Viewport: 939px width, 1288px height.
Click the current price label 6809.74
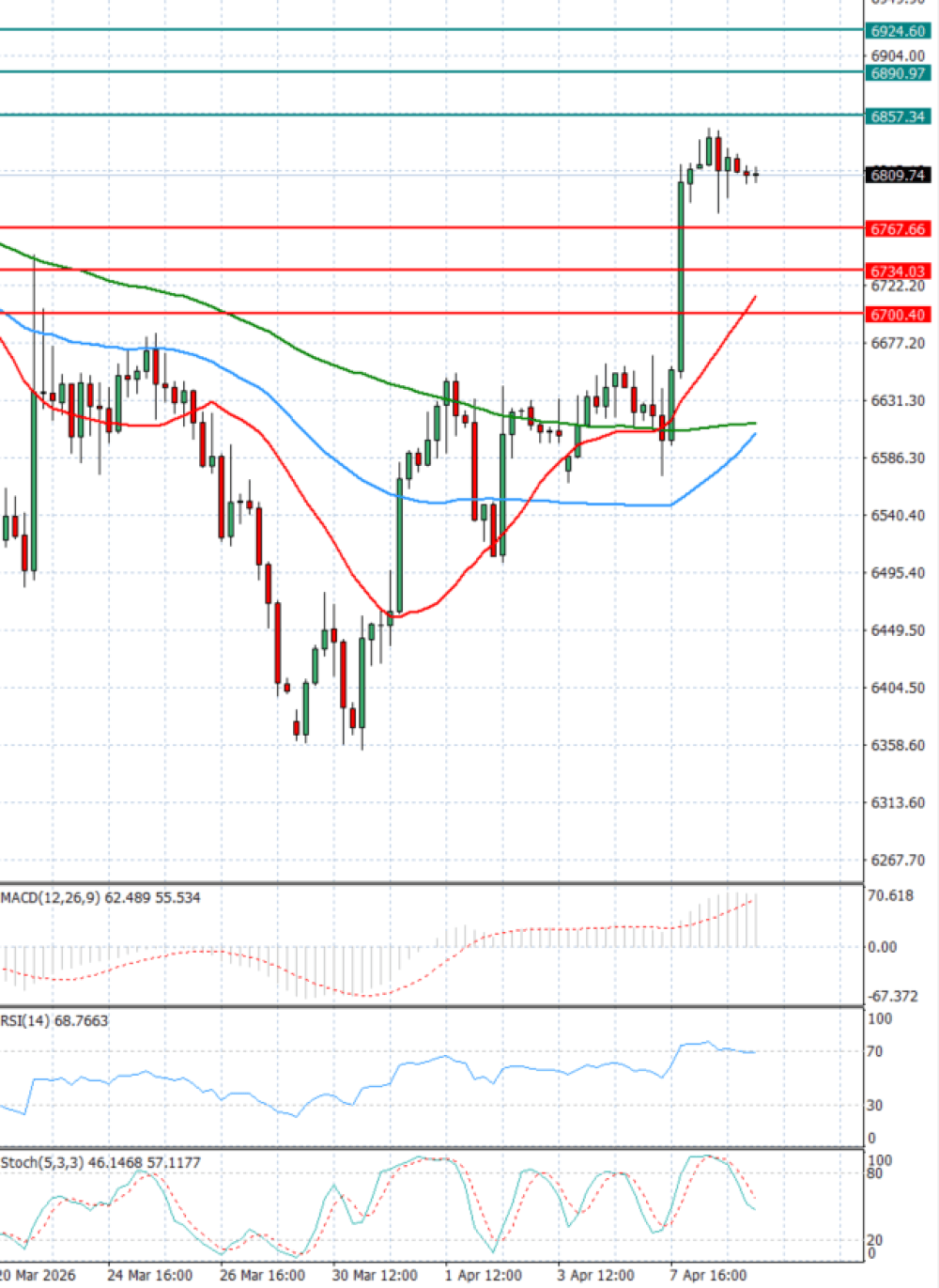click(898, 176)
